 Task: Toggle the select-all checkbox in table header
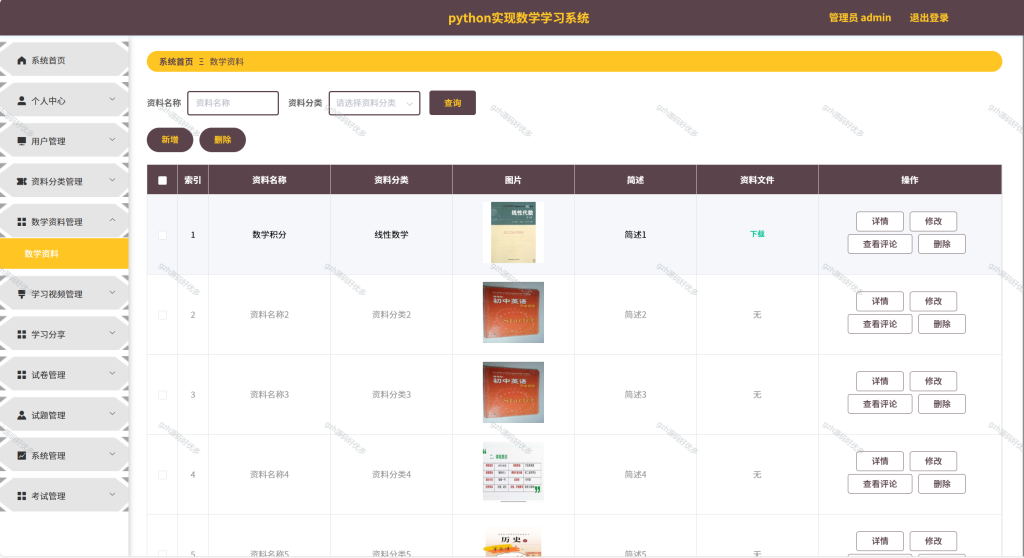coord(163,180)
